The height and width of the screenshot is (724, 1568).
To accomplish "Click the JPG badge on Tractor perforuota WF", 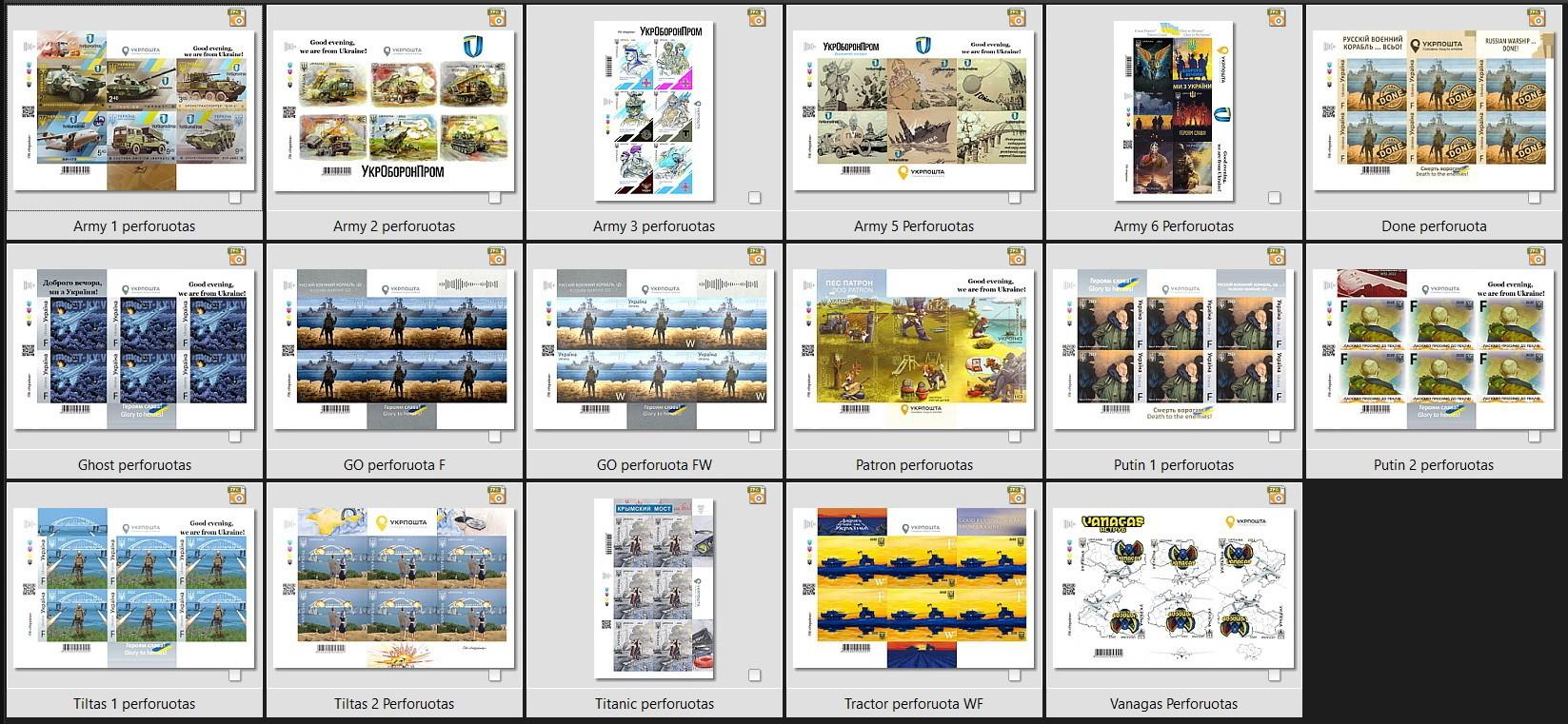I will coord(1017,495).
